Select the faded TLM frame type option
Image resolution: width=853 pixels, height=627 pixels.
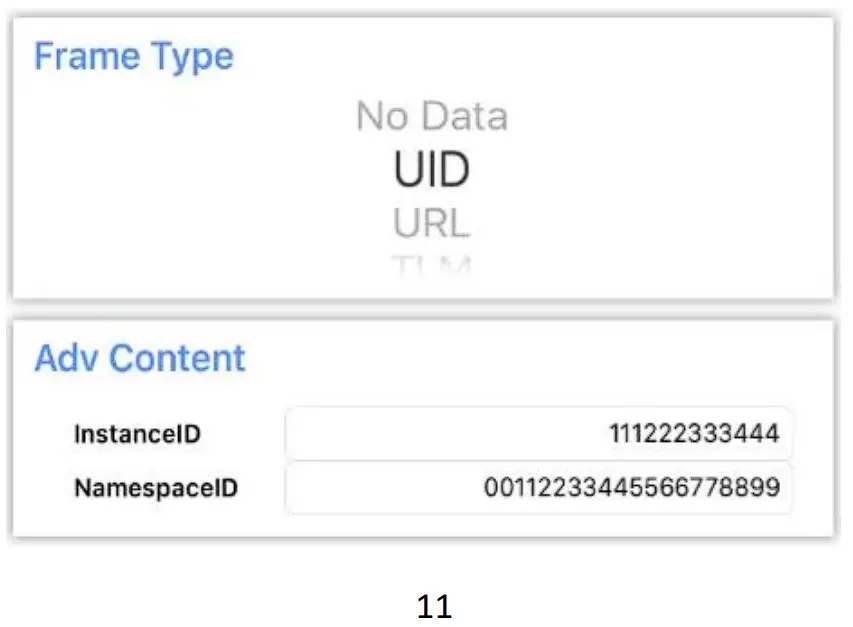click(431, 264)
